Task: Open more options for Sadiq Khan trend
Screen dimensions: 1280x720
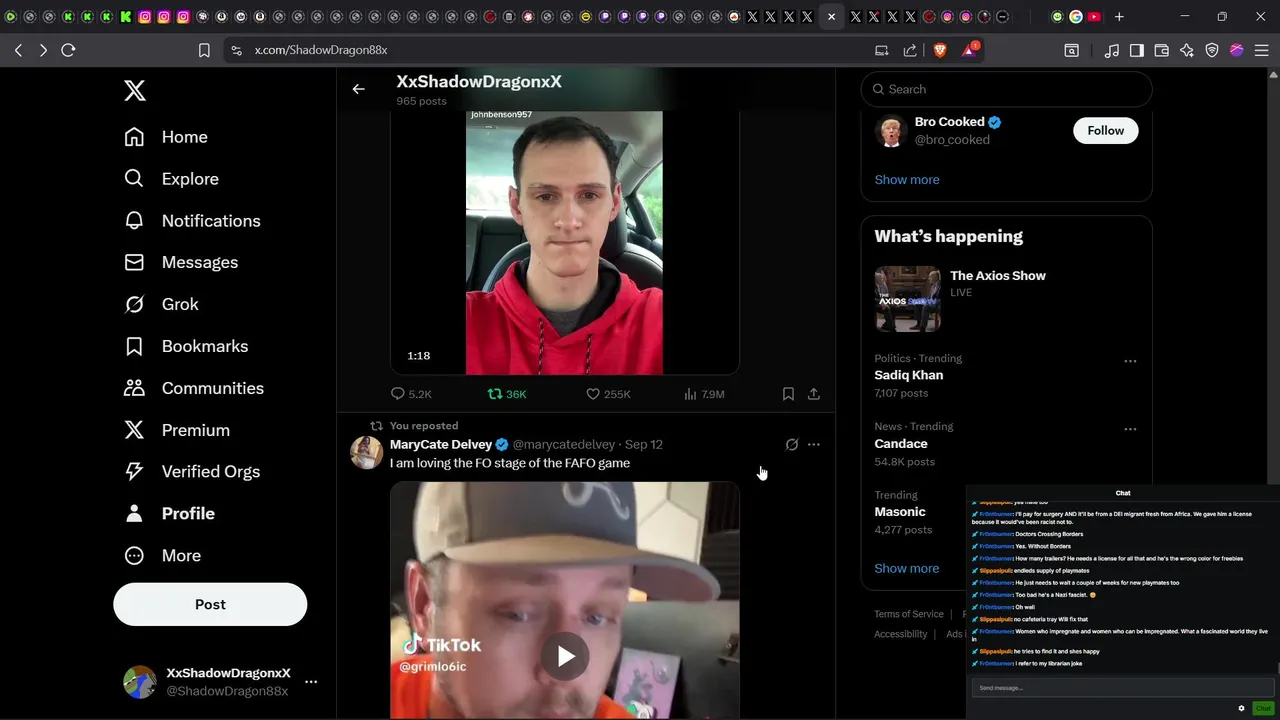Action: pyautogui.click(x=1130, y=361)
